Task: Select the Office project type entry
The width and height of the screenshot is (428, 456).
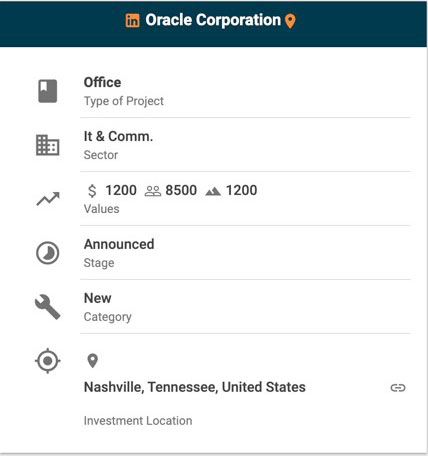Action: [245, 91]
